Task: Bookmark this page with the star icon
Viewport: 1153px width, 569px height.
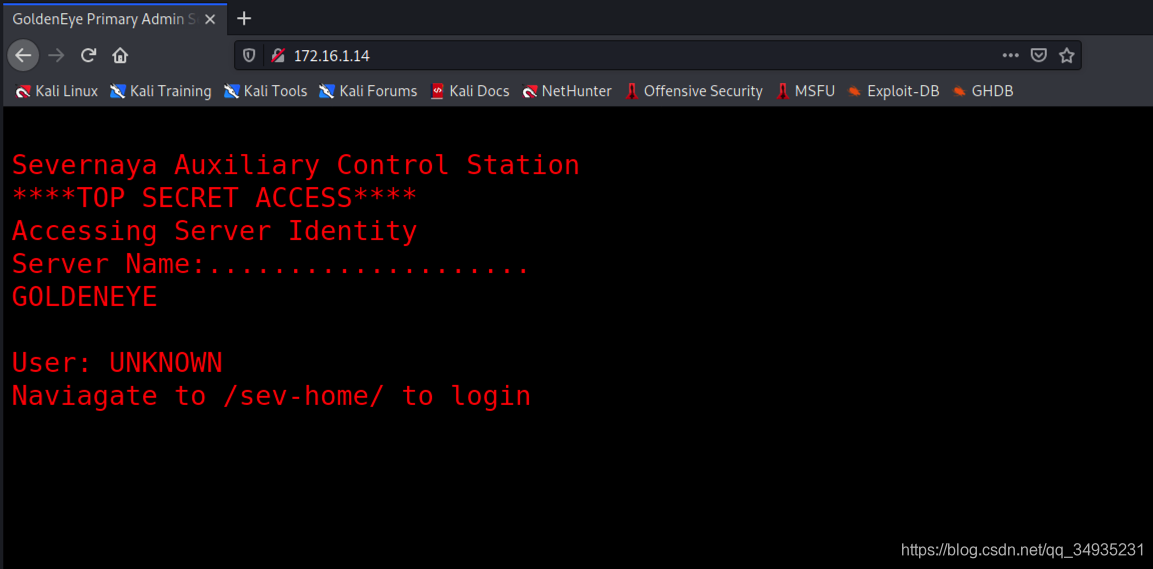Action: (1066, 55)
